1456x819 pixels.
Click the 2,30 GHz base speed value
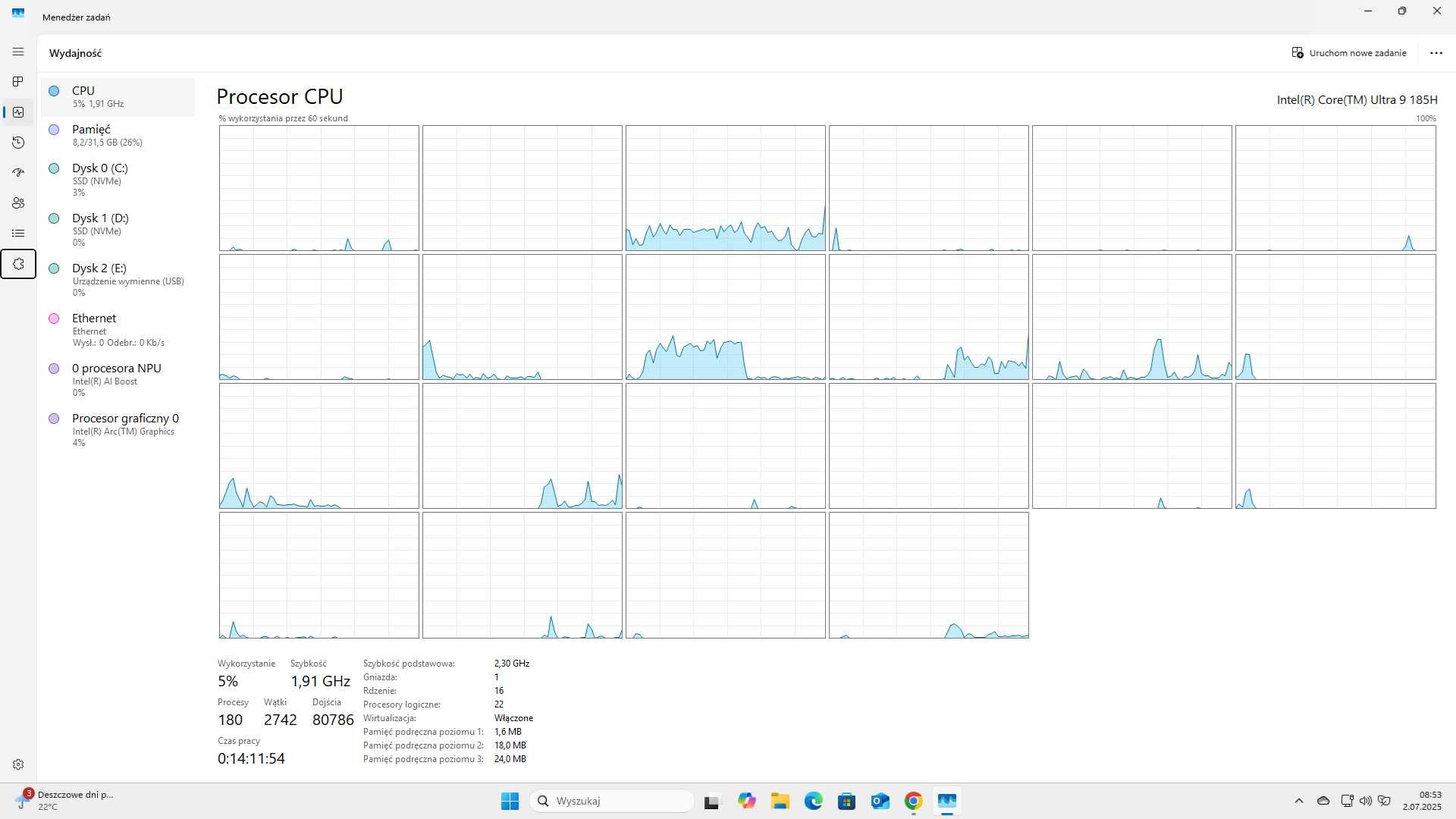512,664
